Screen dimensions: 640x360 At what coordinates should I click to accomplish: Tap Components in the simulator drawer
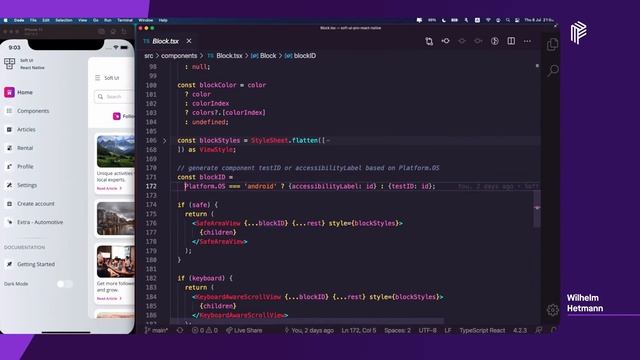[x=28, y=111]
